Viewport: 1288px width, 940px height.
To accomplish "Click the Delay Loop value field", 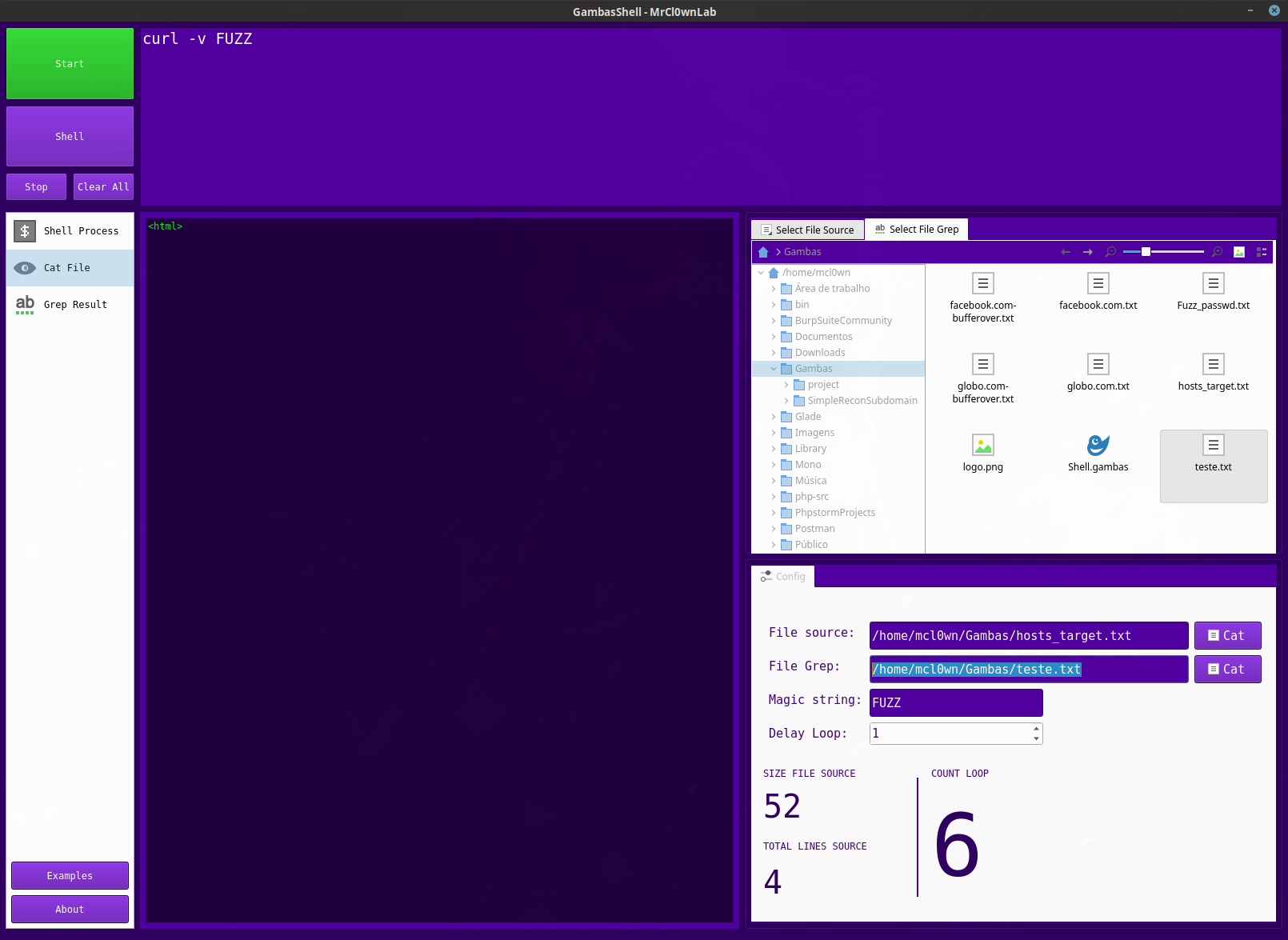I will click(950, 734).
